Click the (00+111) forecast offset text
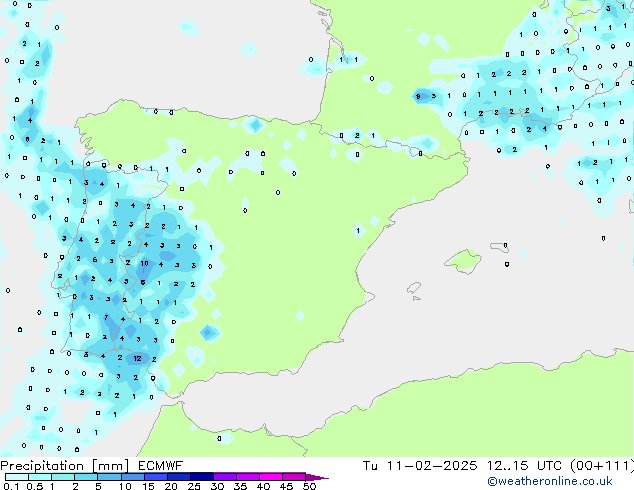Viewport: 634px width, 490px height. click(x=600, y=466)
